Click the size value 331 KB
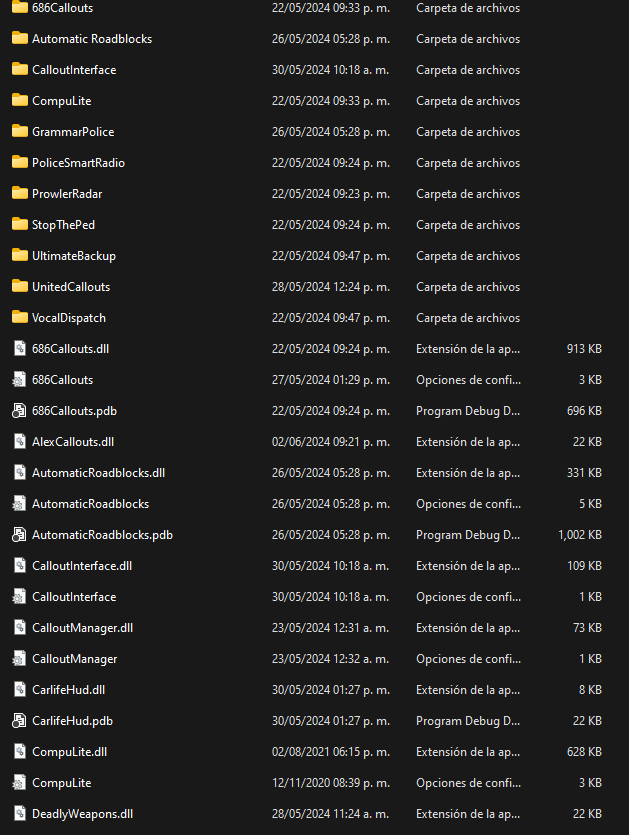This screenshot has width=629, height=835. click(x=584, y=472)
